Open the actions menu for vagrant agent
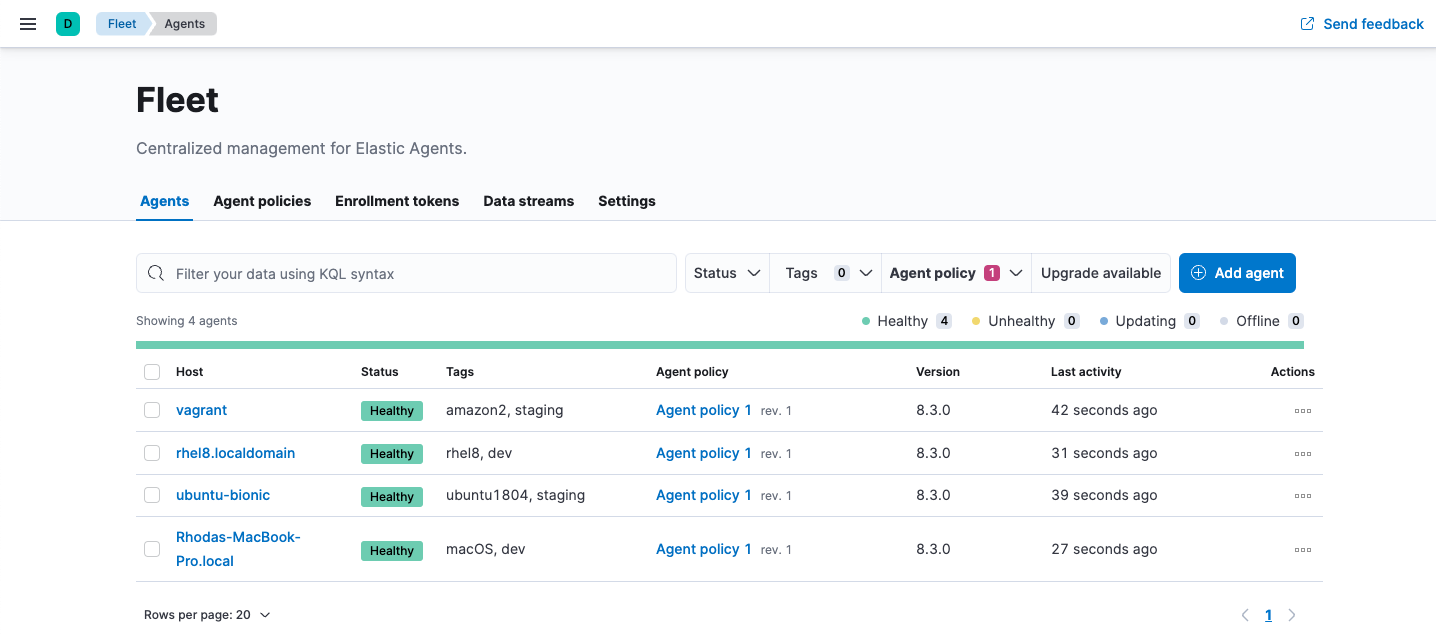Viewport: 1436px width, 635px height. click(1302, 410)
